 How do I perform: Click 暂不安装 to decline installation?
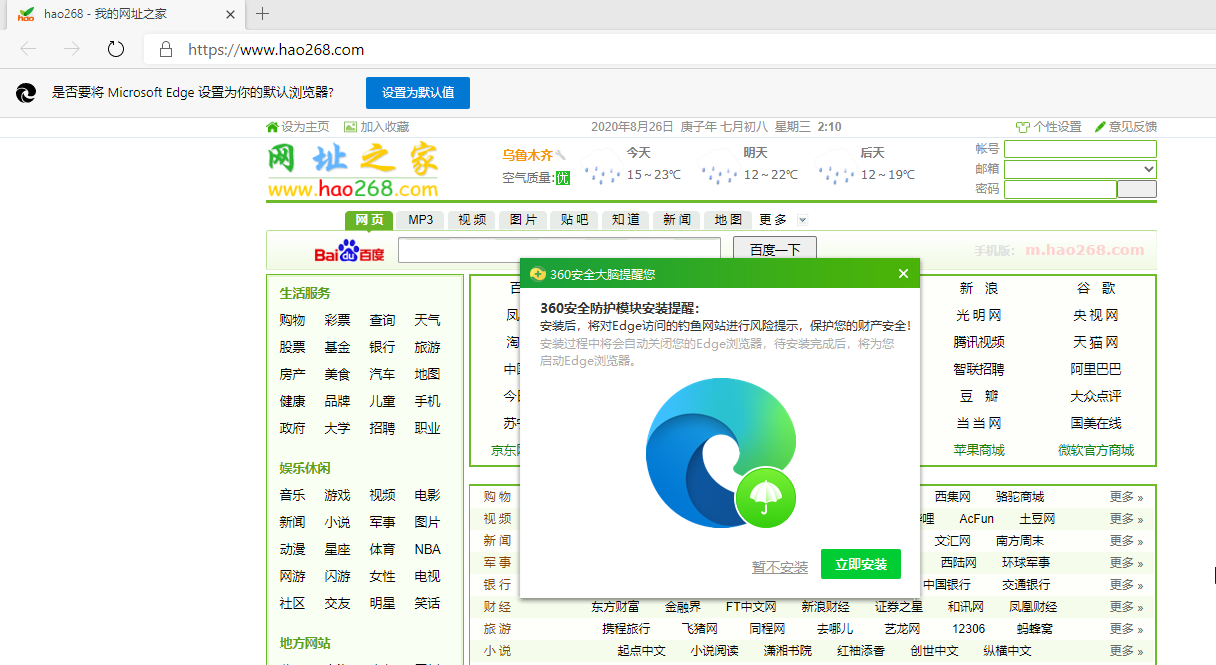[x=779, y=564]
